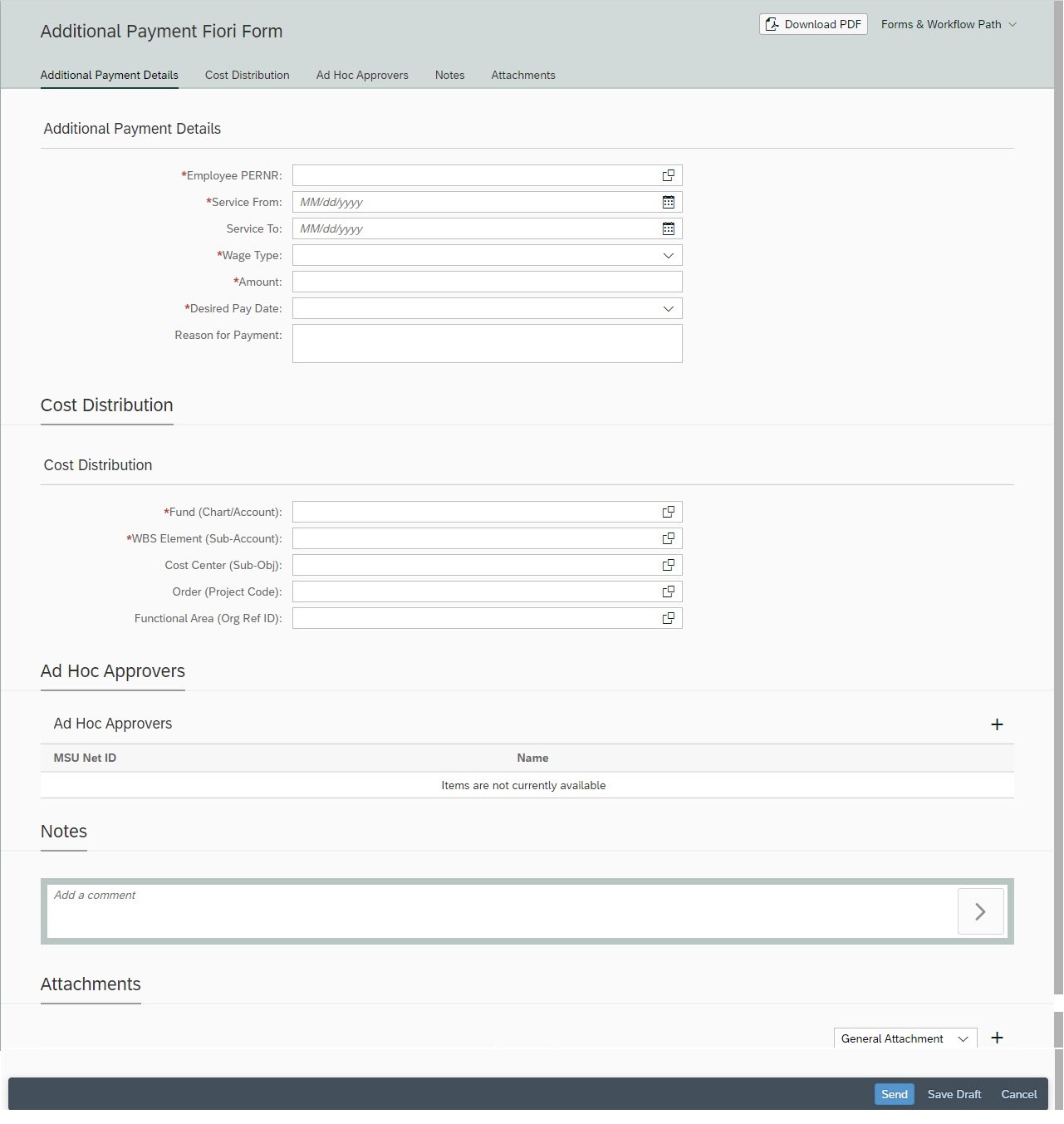Open value help for Order (Project Code)
Screen dimensions: 1064x1124
(668, 591)
